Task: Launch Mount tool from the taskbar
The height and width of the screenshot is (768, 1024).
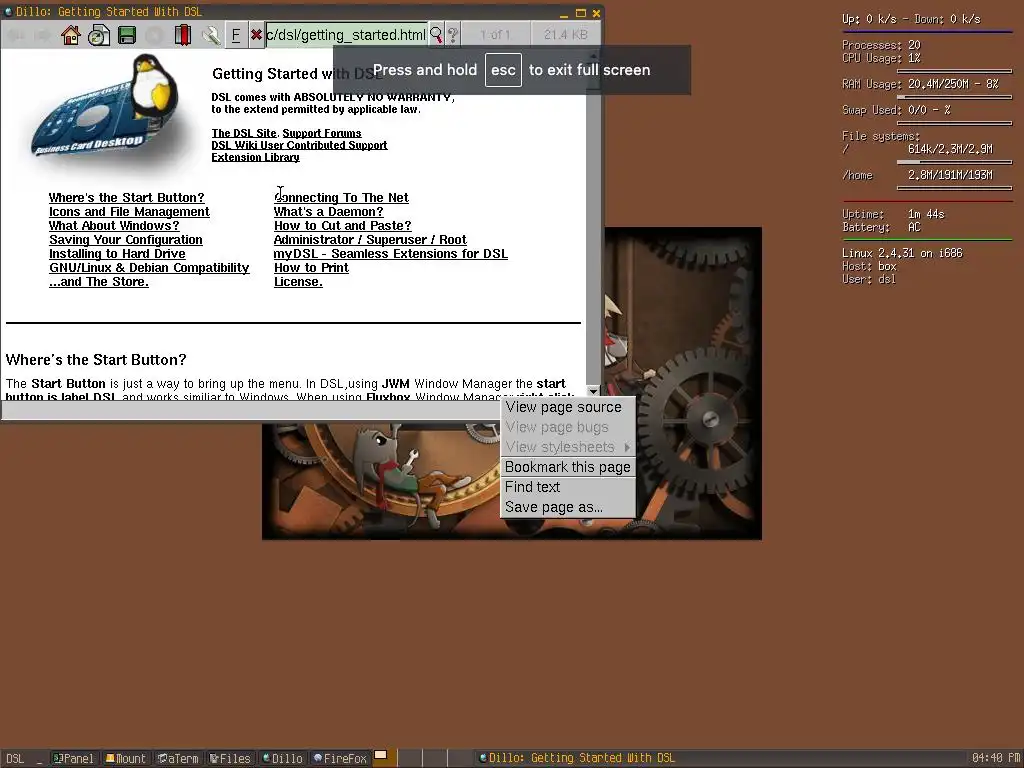Action: point(126,758)
